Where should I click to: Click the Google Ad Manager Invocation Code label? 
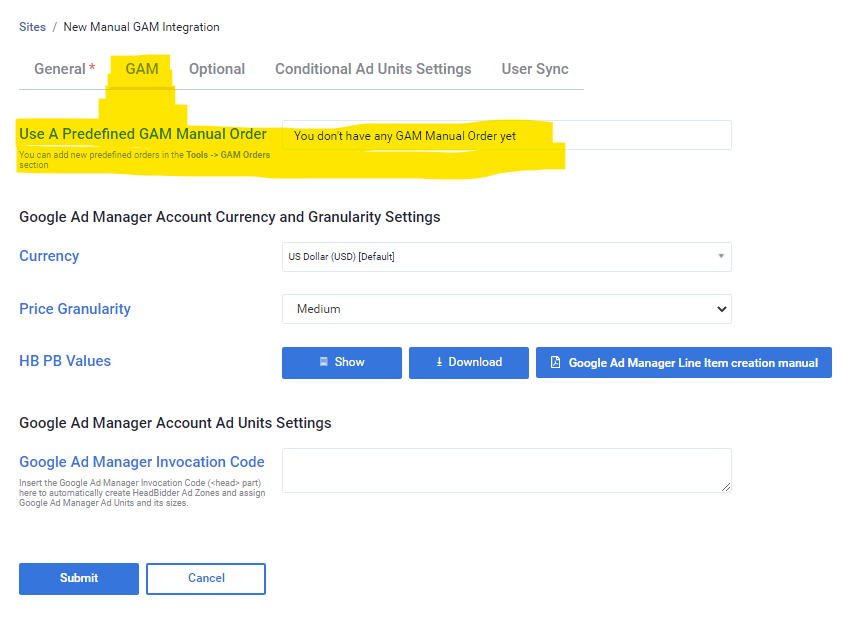[x=142, y=462]
